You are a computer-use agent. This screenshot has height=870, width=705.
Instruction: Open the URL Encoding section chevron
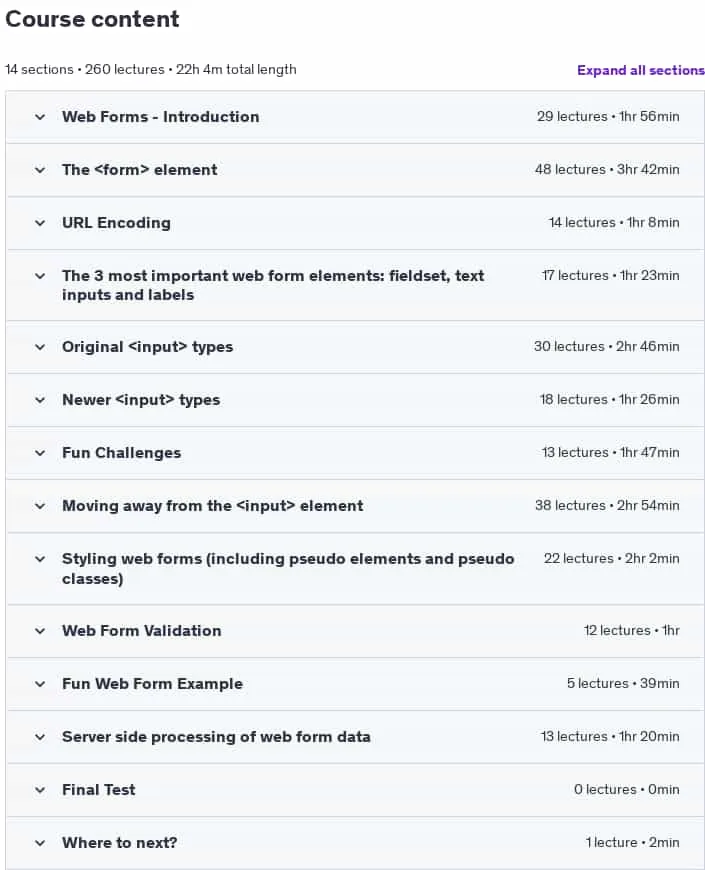40,223
